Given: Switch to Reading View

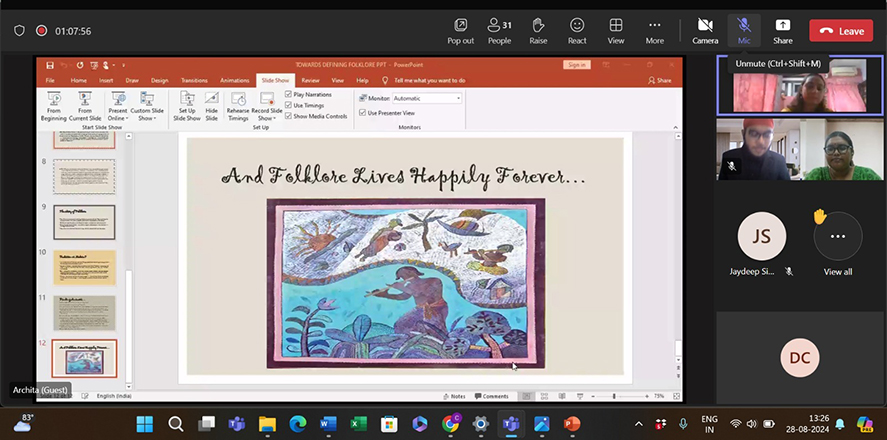Looking at the screenshot, I should pos(562,396).
